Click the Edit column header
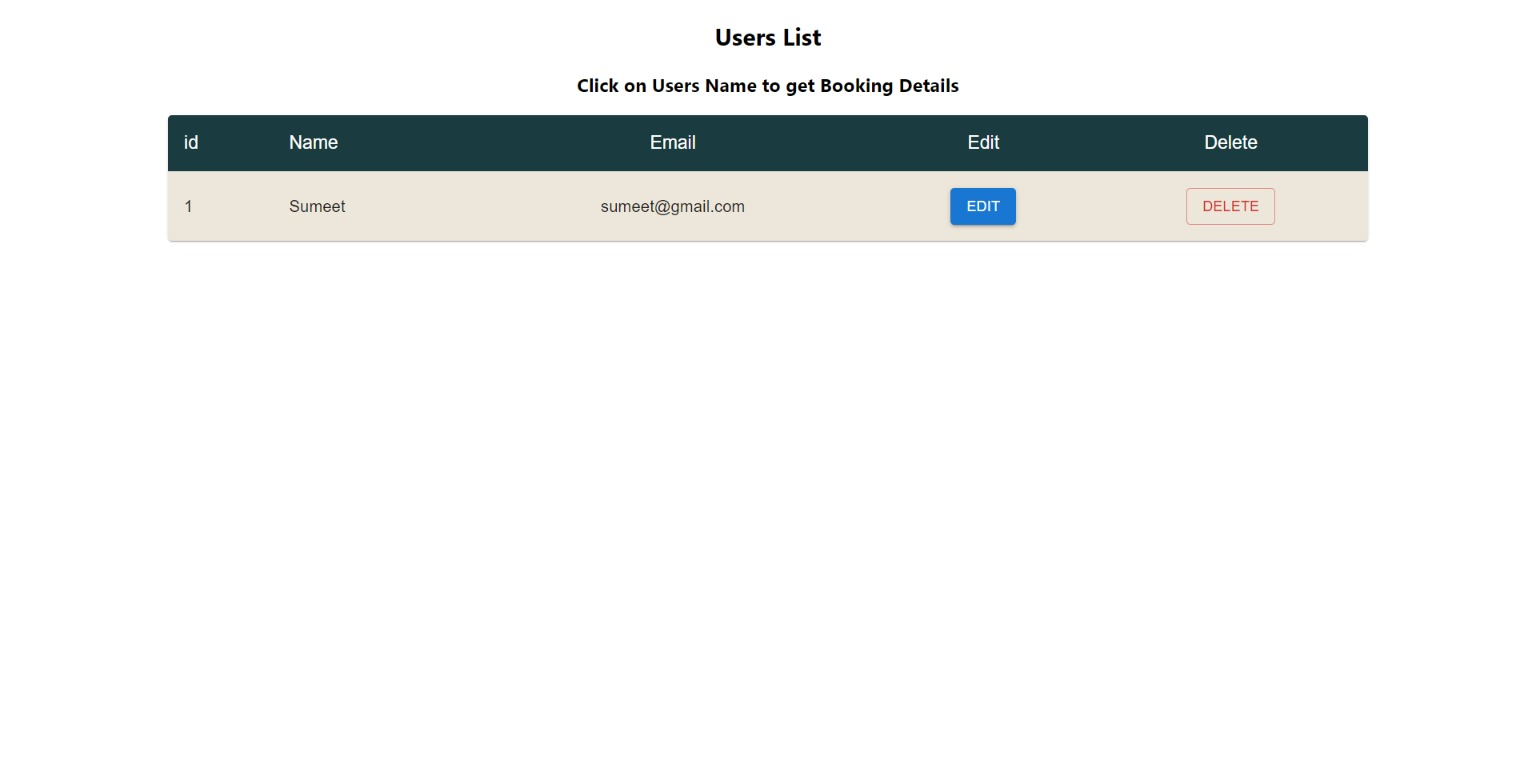 983,142
